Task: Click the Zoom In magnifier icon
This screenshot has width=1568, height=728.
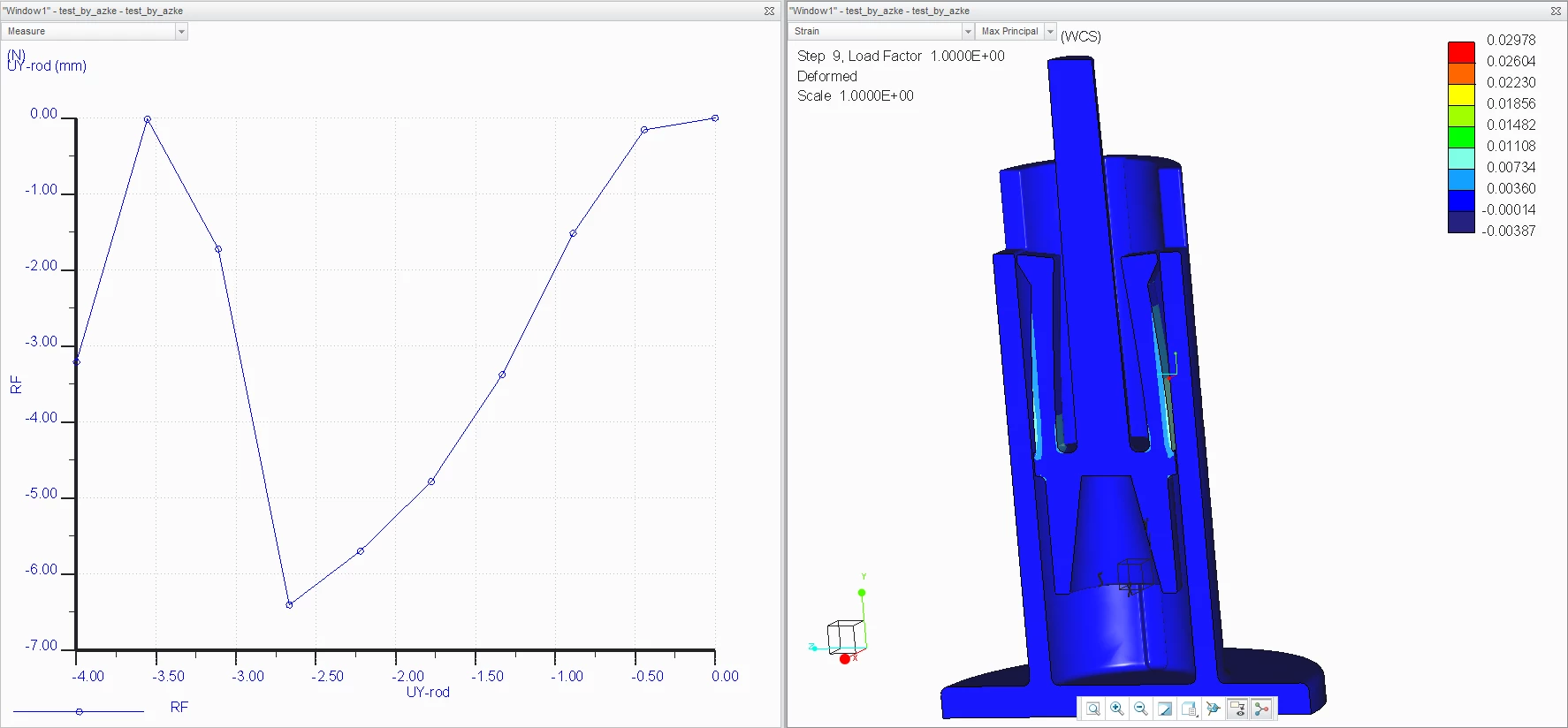Action: coord(1117,709)
